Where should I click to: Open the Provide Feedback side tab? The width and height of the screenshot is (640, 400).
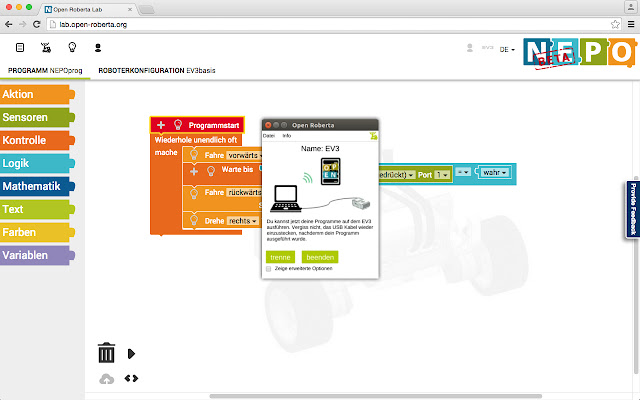633,209
